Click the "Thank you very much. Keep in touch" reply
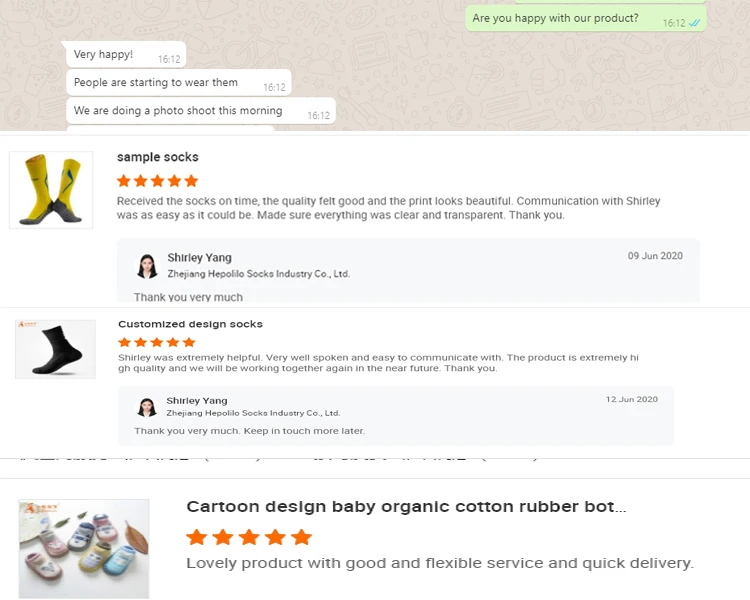This screenshot has width=750, height=600. (249, 431)
